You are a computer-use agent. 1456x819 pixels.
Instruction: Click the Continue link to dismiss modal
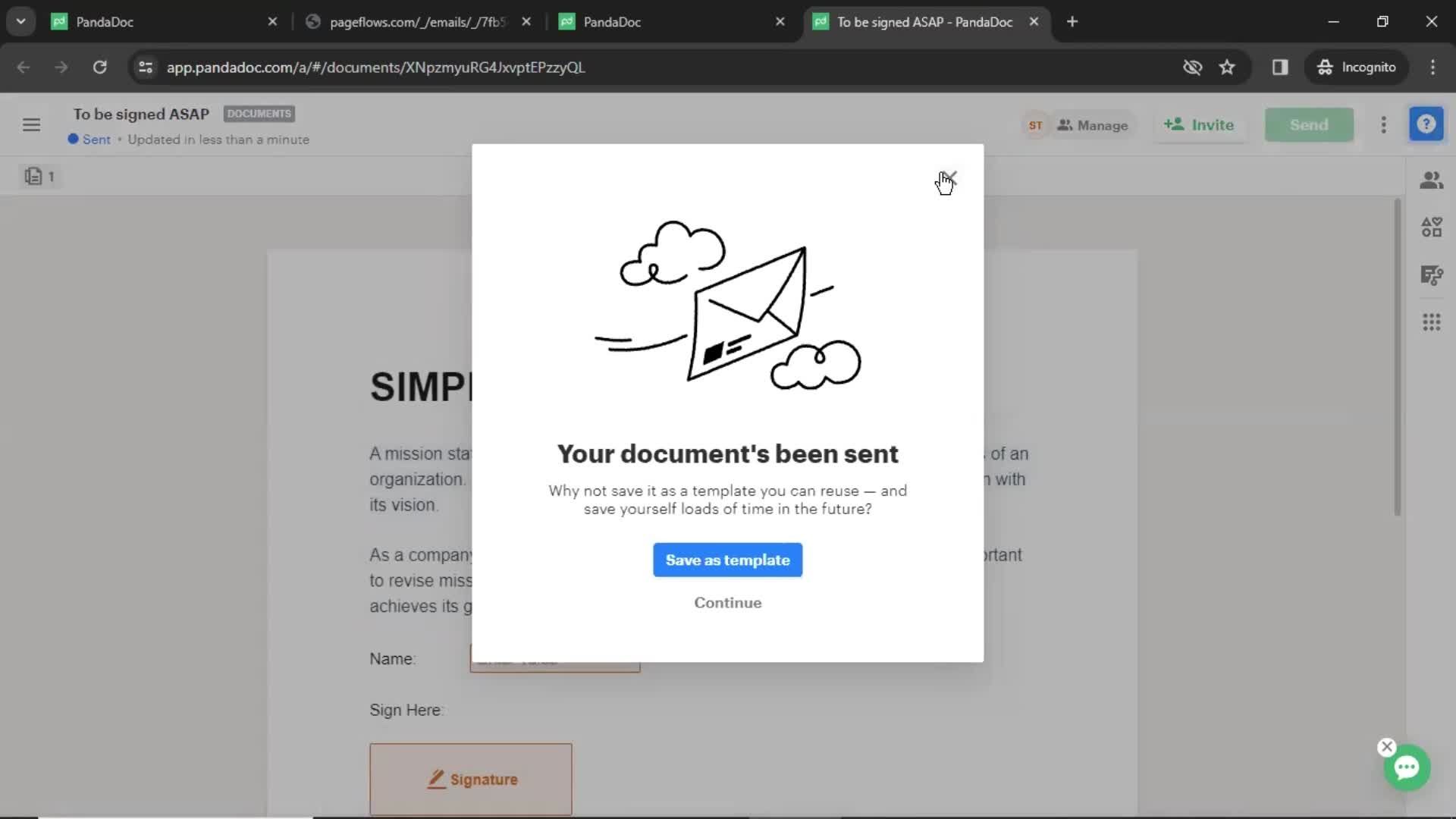pyautogui.click(x=728, y=602)
